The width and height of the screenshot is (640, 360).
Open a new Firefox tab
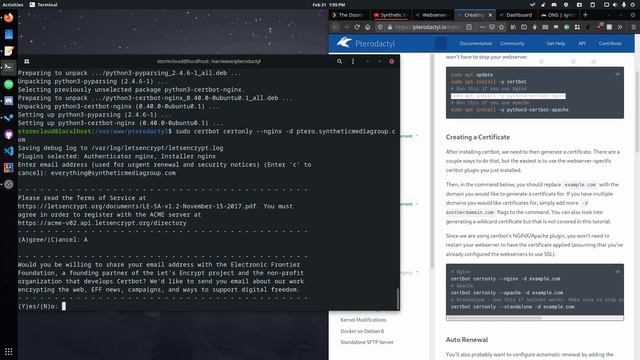point(585,15)
